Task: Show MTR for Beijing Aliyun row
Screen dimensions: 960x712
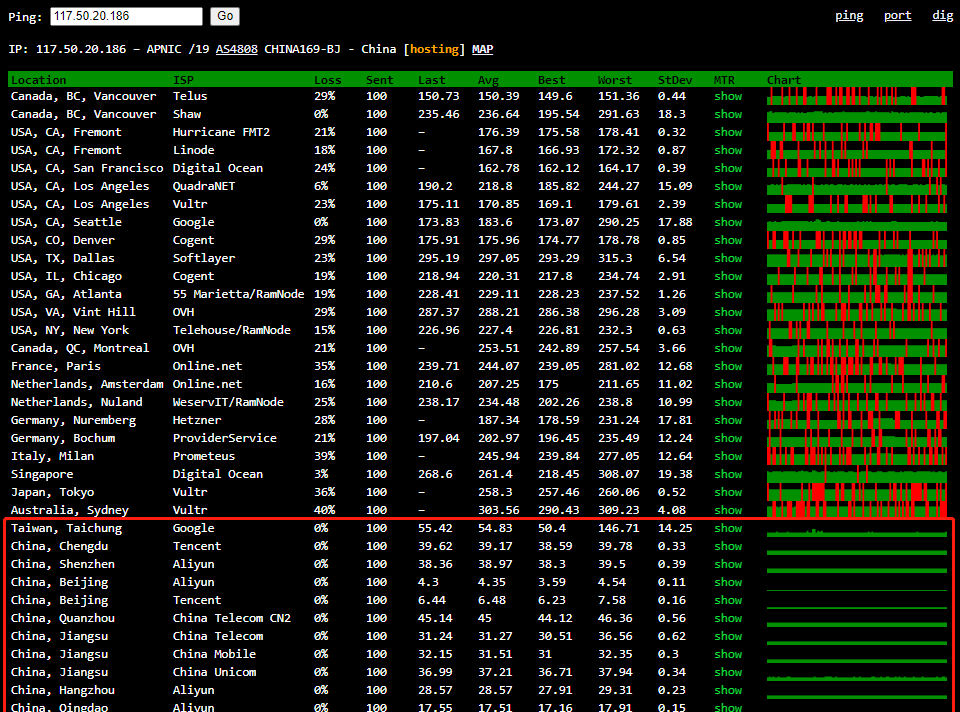Action: coord(728,582)
